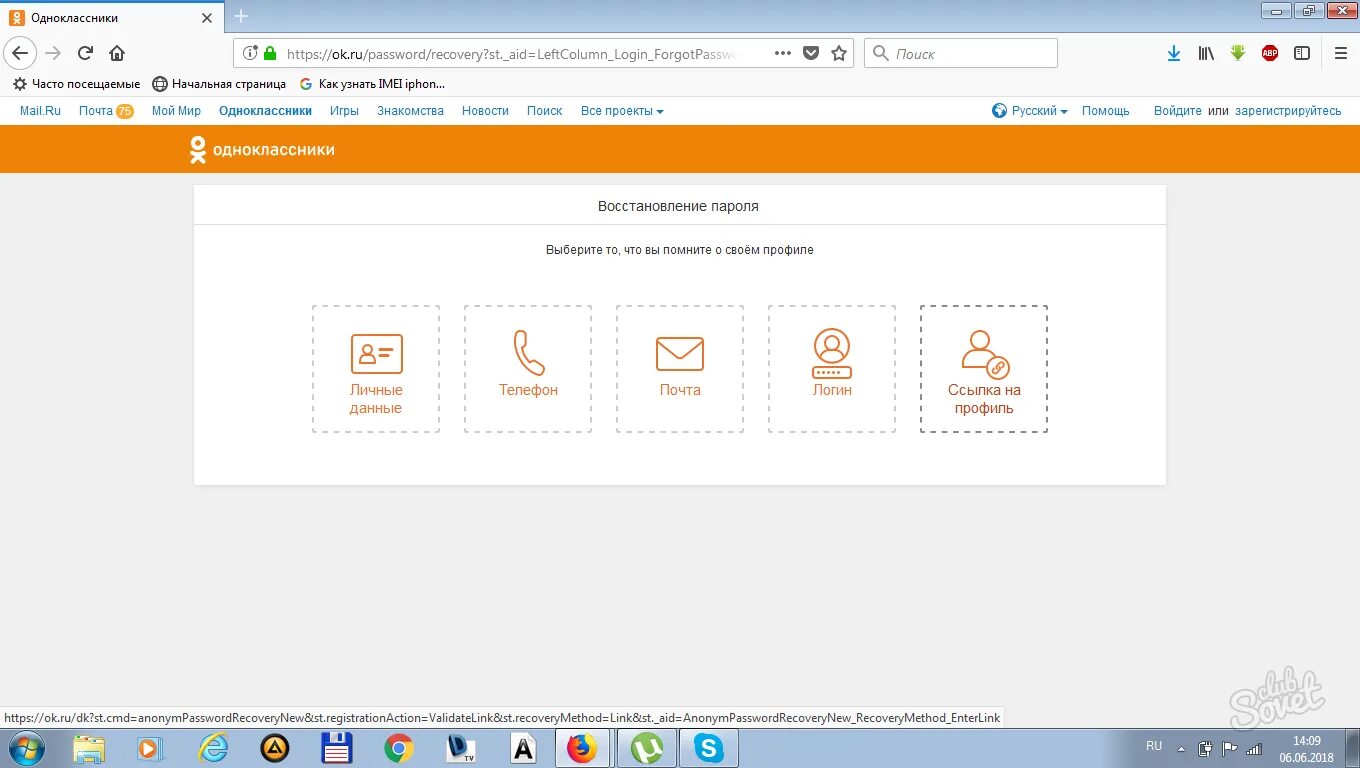Launch Google Chrome from the taskbar
1360x768 pixels.
click(399, 748)
